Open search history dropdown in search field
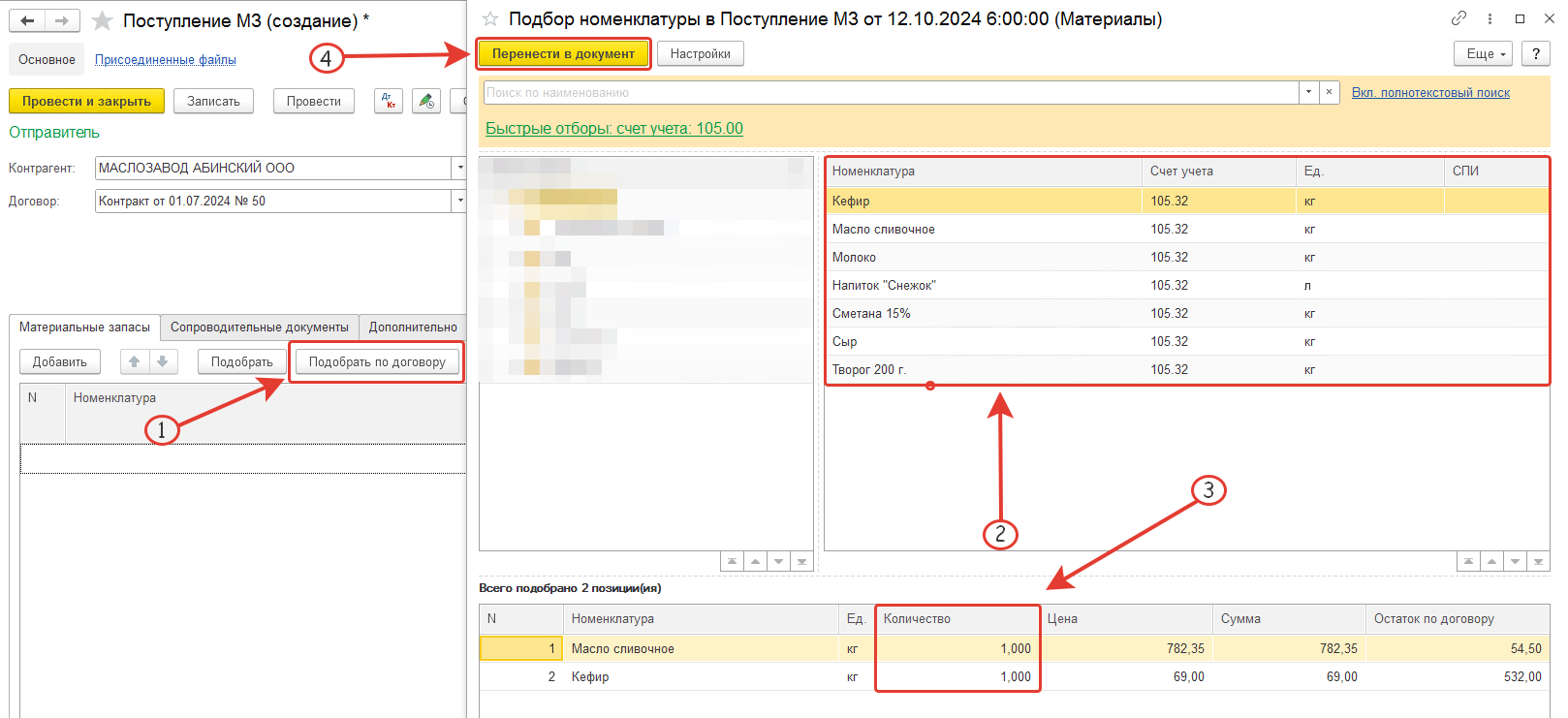This screenshot has width=1568, height=718. click(x=1308, y=92)
